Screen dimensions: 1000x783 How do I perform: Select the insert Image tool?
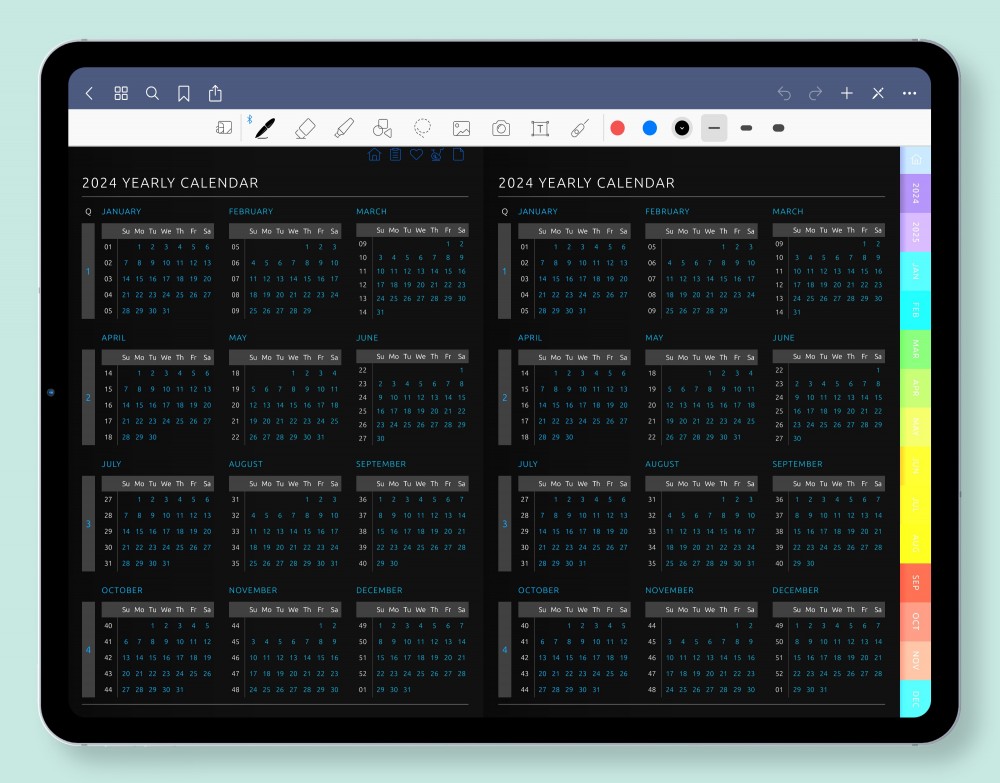(x=462, y=129)
